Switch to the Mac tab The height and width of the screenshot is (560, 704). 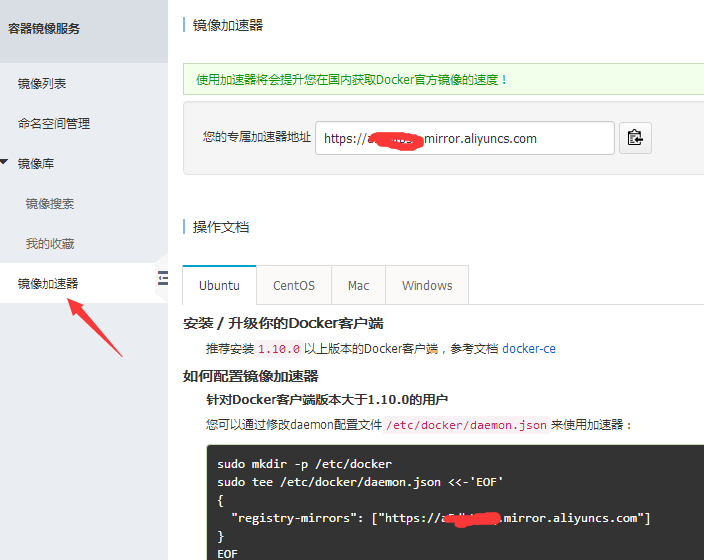pyautogui.click(x=358, y=285)
